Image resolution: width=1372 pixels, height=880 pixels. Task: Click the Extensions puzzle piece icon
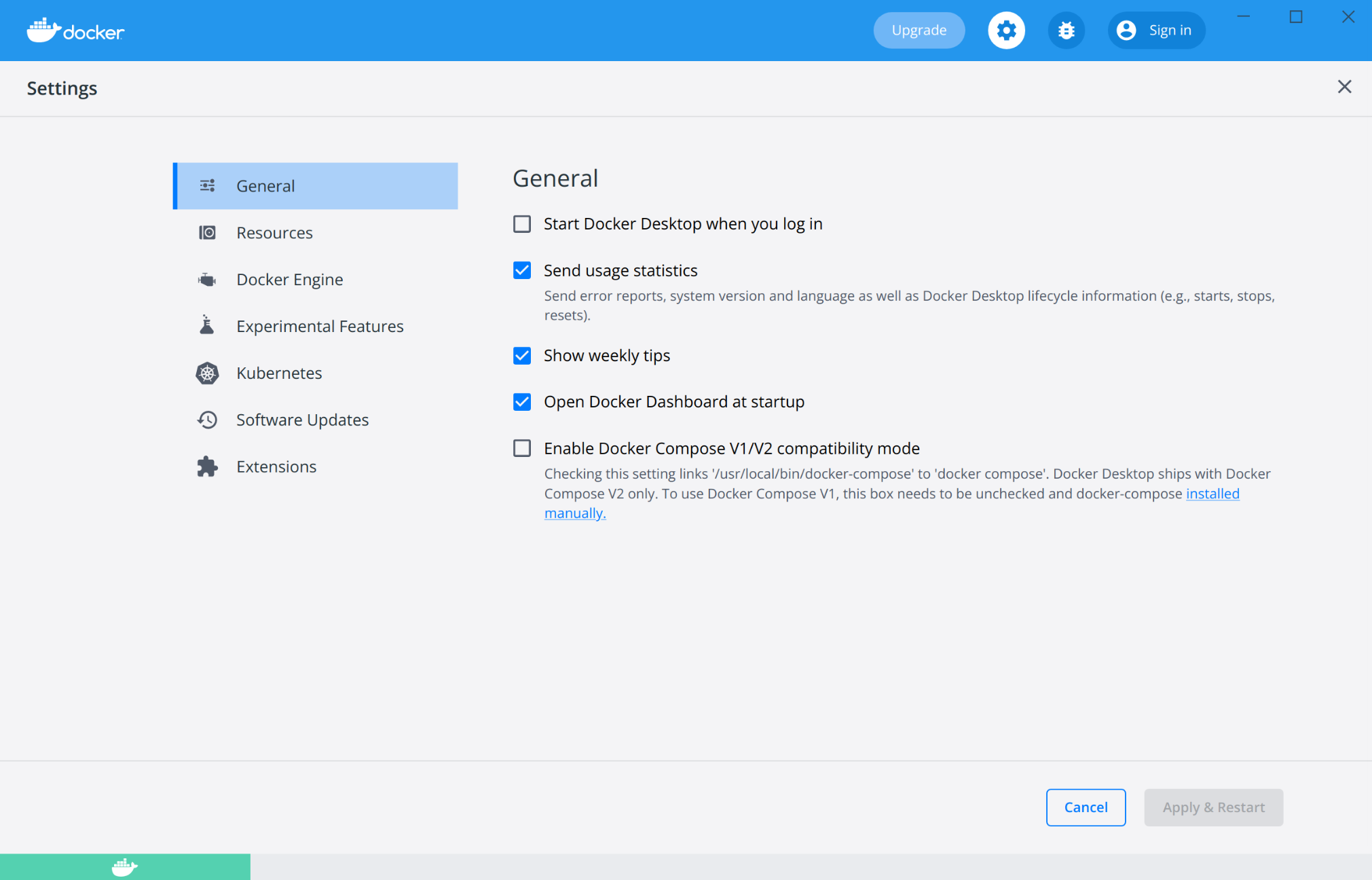[207, 467]
